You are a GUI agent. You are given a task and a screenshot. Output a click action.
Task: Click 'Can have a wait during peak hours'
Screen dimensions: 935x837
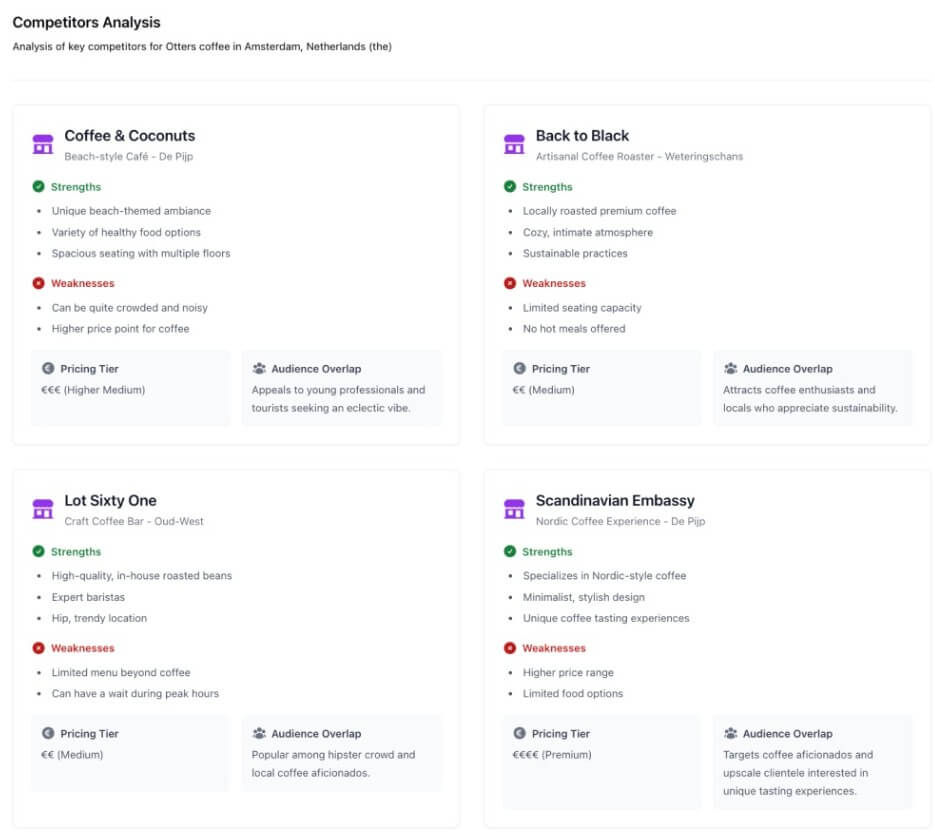click(135, 693)
